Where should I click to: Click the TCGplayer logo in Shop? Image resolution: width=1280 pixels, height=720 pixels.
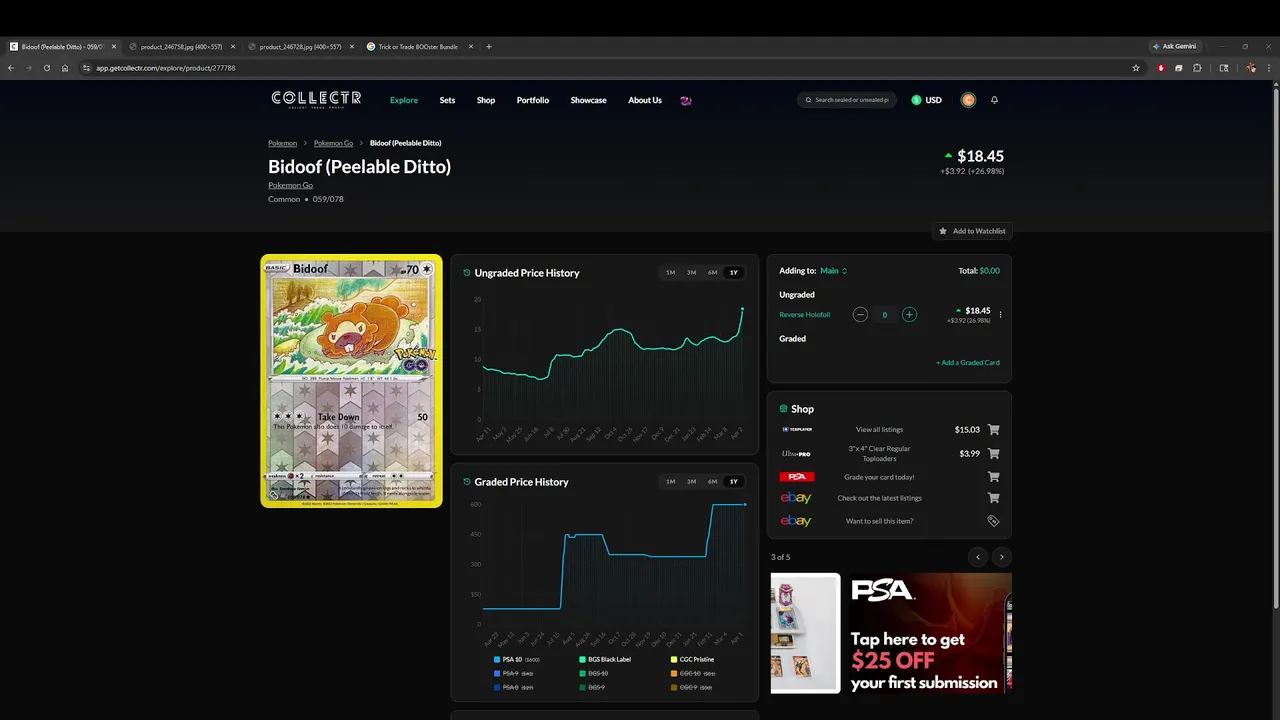[797, 430]
